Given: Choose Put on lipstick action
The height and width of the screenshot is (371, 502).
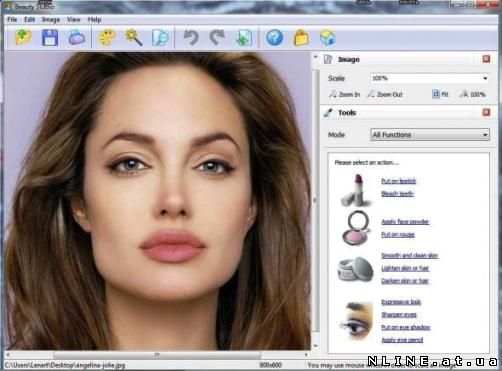Looking at the screenshot, I should pos(399,181).
